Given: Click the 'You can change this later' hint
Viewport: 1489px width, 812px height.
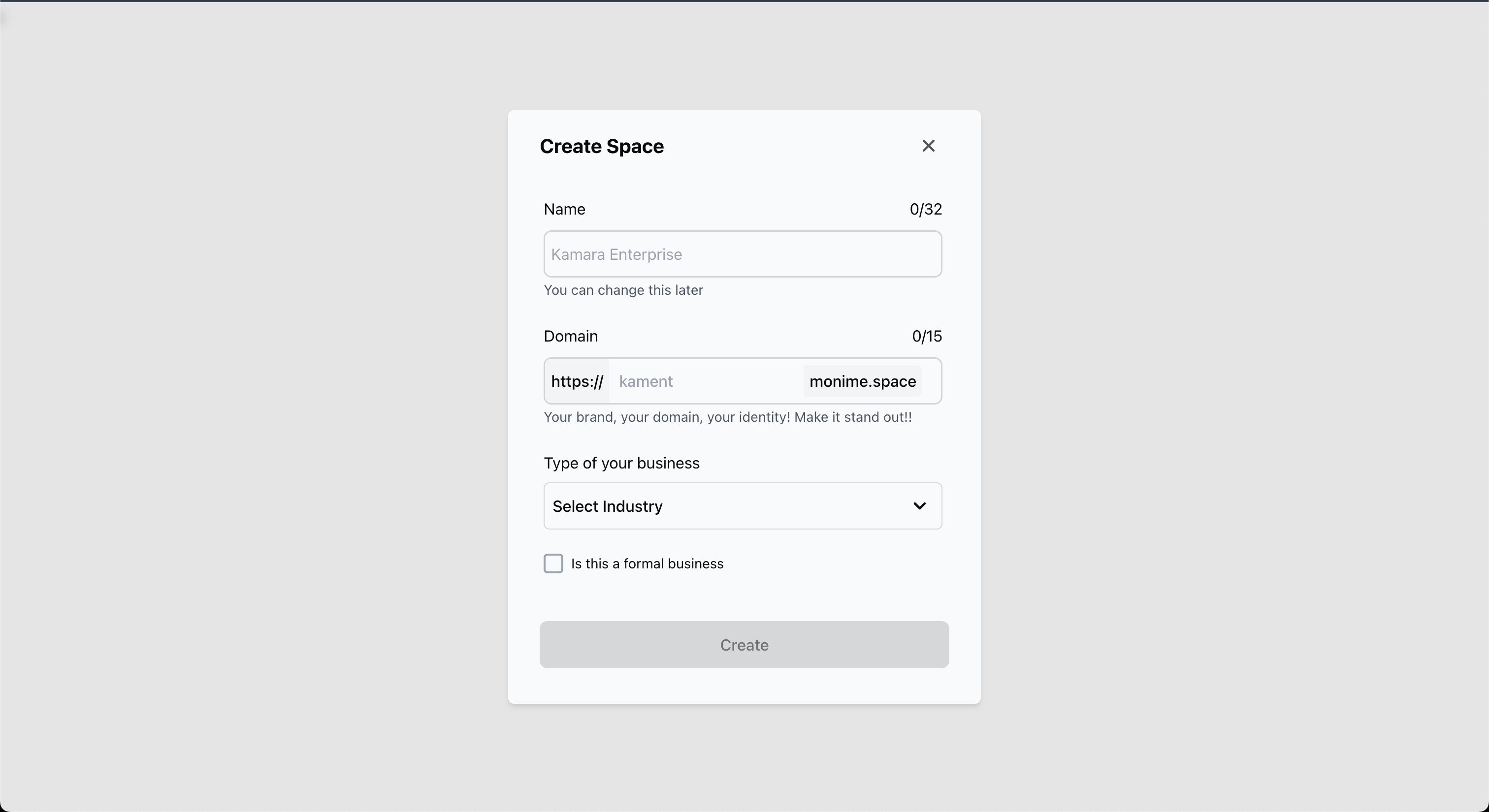Looking at the screenshot, I should pyautogui.click(x=623, y=290).
